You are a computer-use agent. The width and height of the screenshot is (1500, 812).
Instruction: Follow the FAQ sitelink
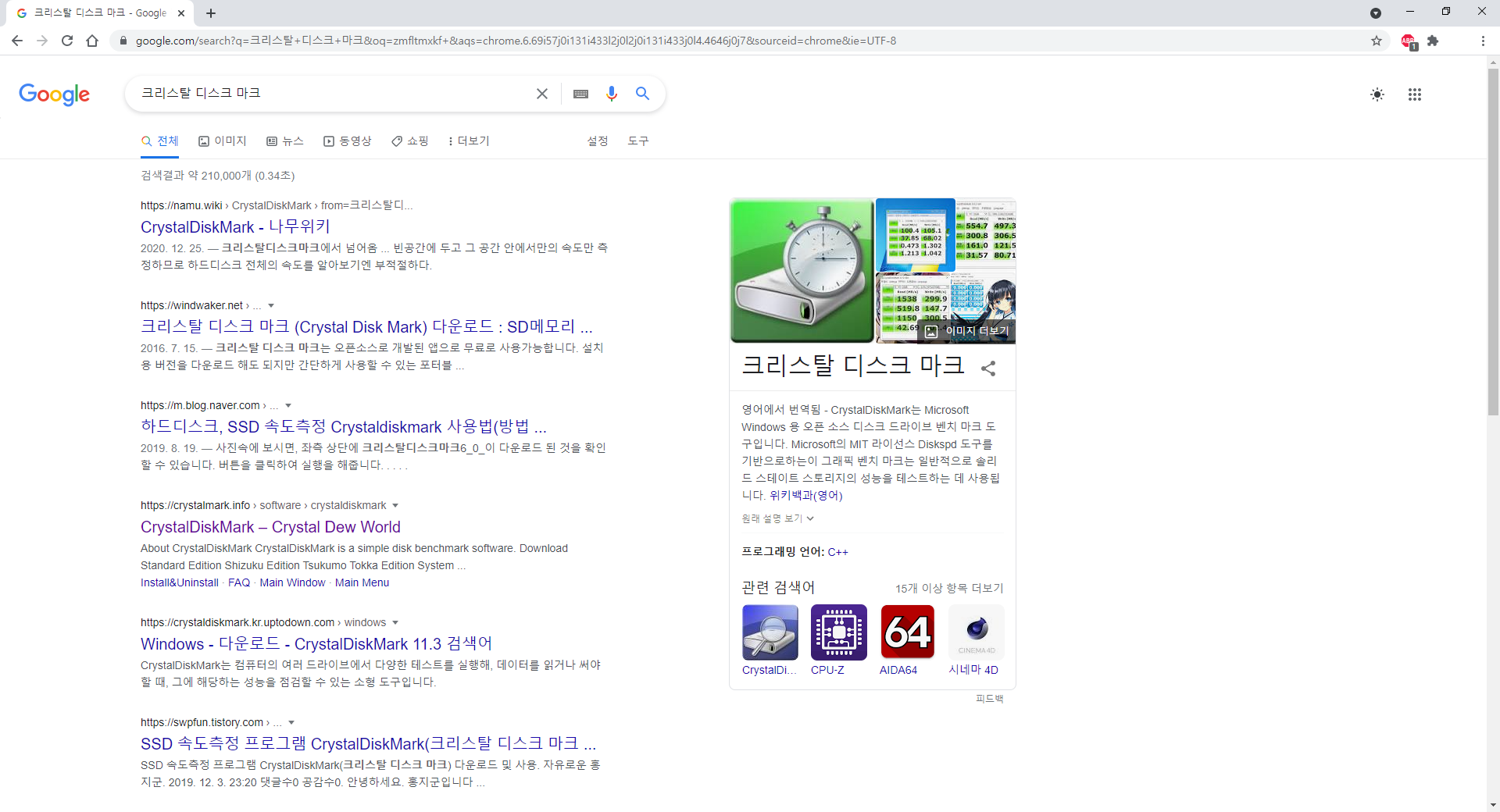239,583
